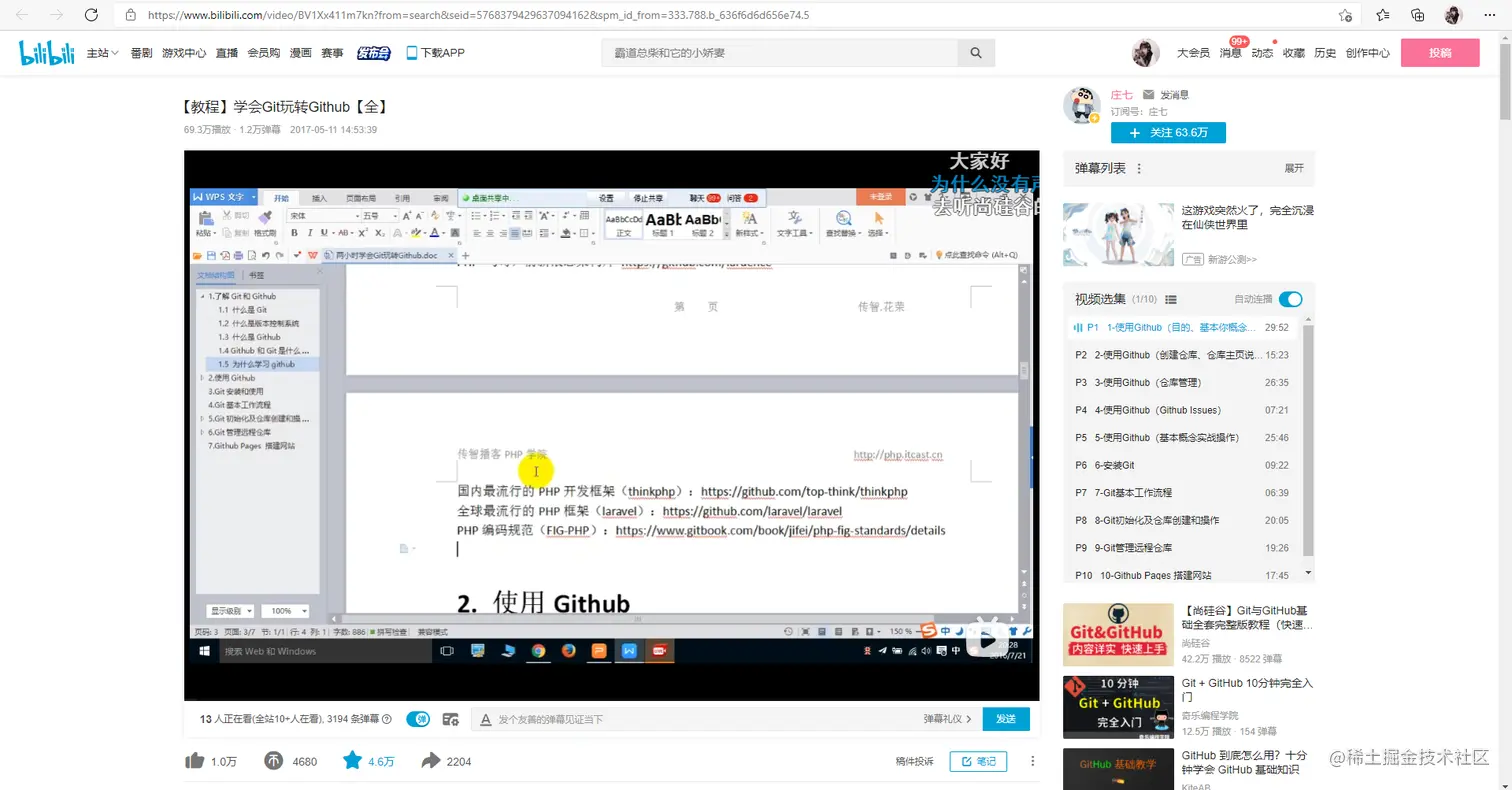Viewport: 1512px width, 790px height.
Task: Select episode P4 4-使用Github（Github Issues）
Action: (1182, 410)
